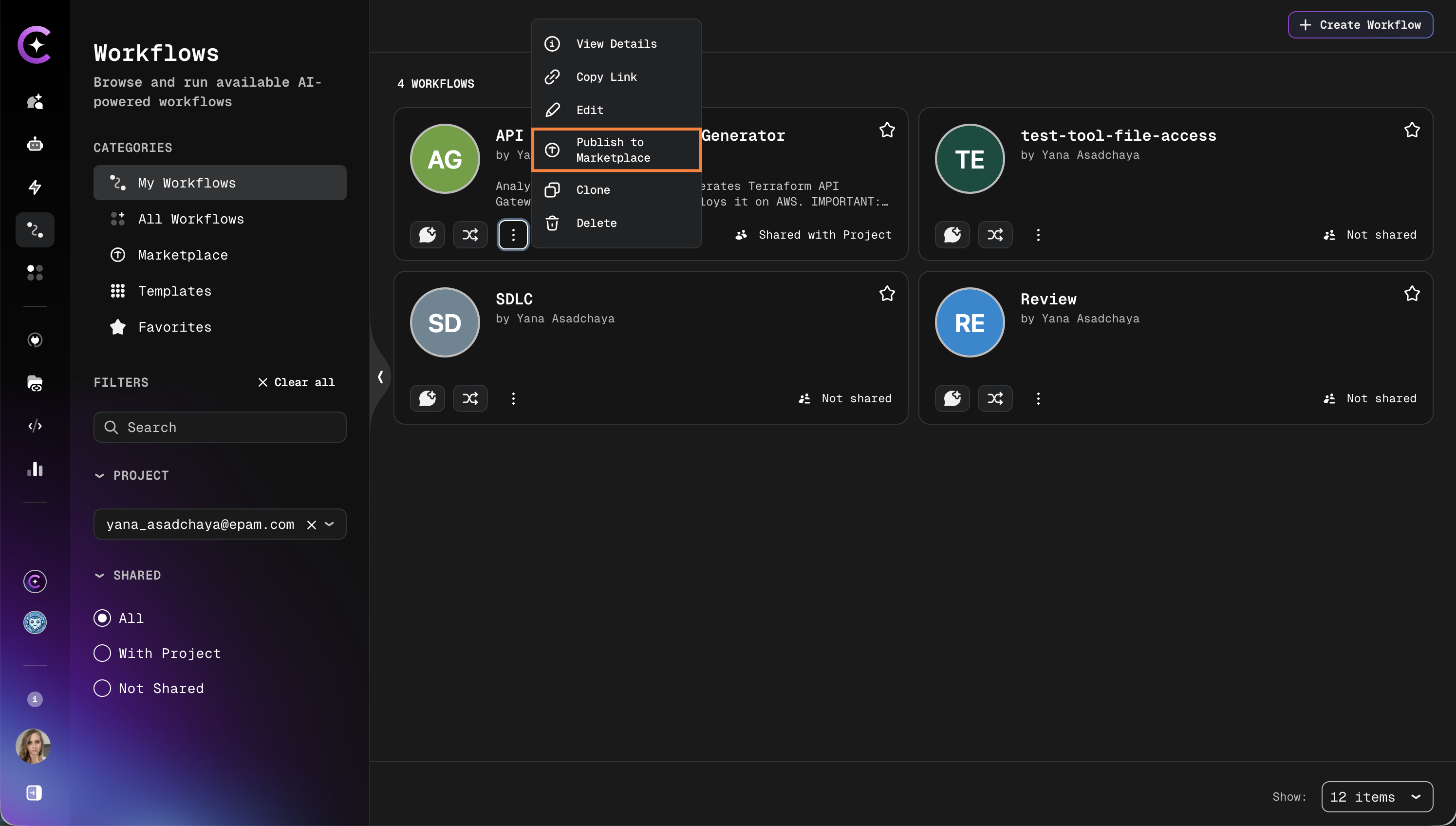Open the test-tool-file-access workflow title
The image size is (1456, 826).
point(1118,135)
